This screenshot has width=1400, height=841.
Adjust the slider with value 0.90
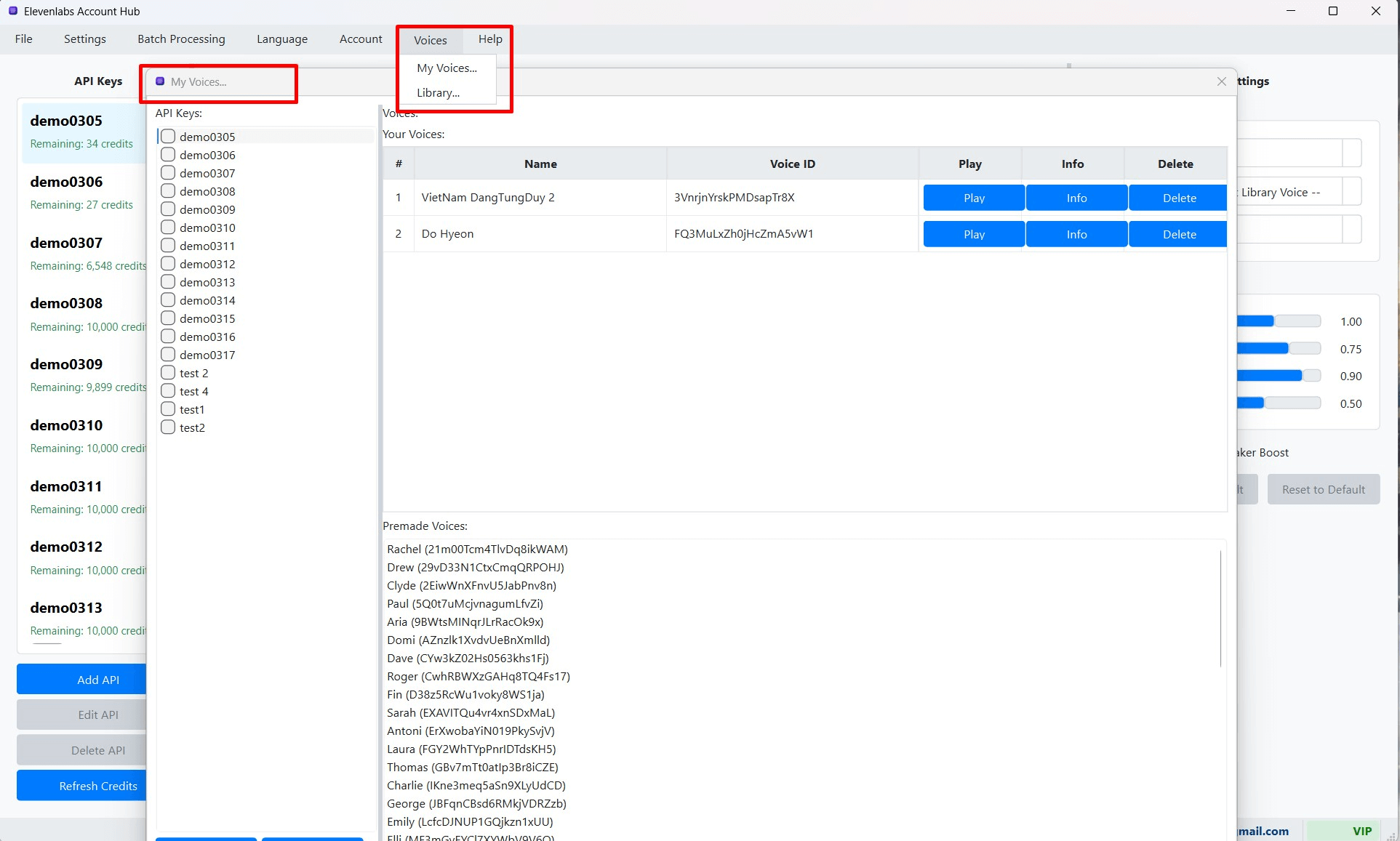(x=1279, y=376)
